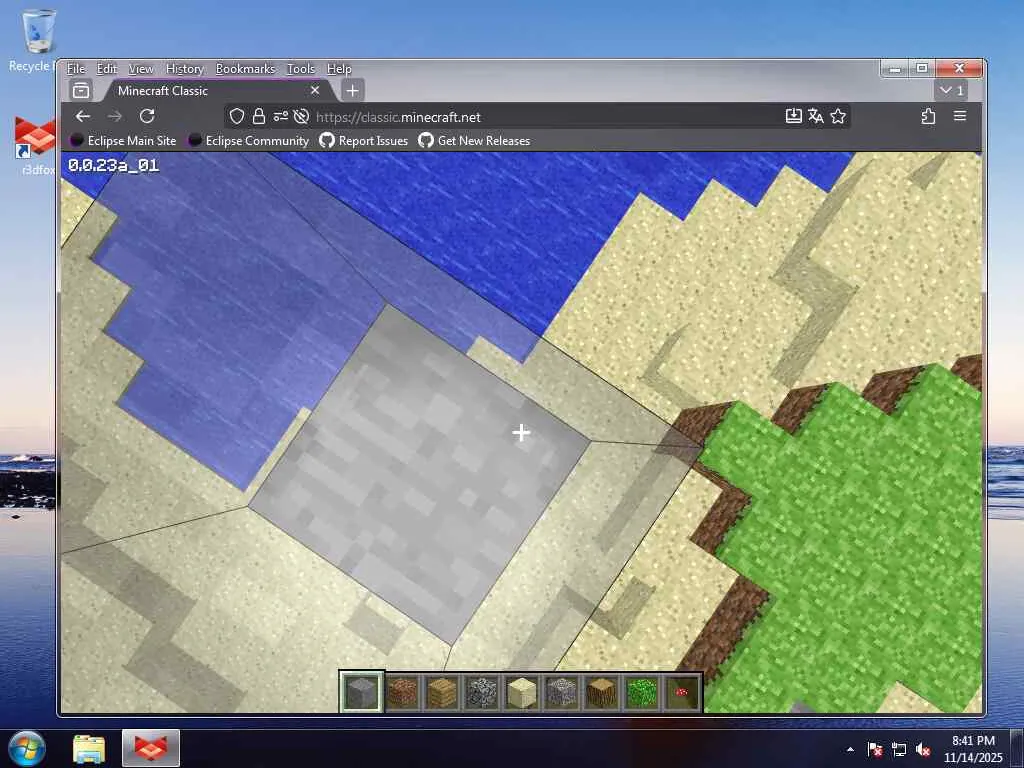Open the Help menu
Viewport: 1024px width, 768px height.
click(x=339, y=69)
